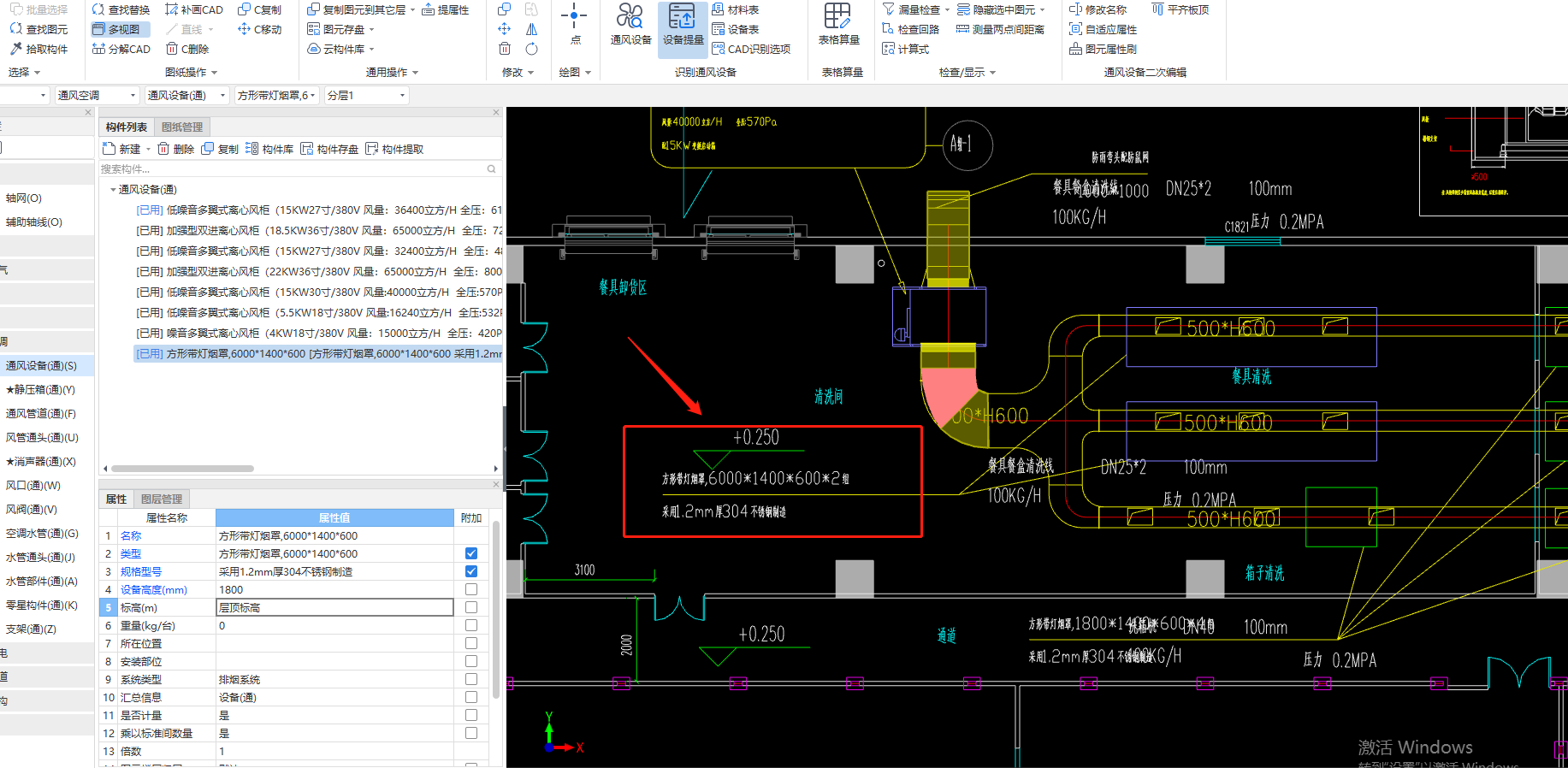This screenshot has width=1568, height=768.
Task: Click 搜索构件 search field
Action: (299, 168)
